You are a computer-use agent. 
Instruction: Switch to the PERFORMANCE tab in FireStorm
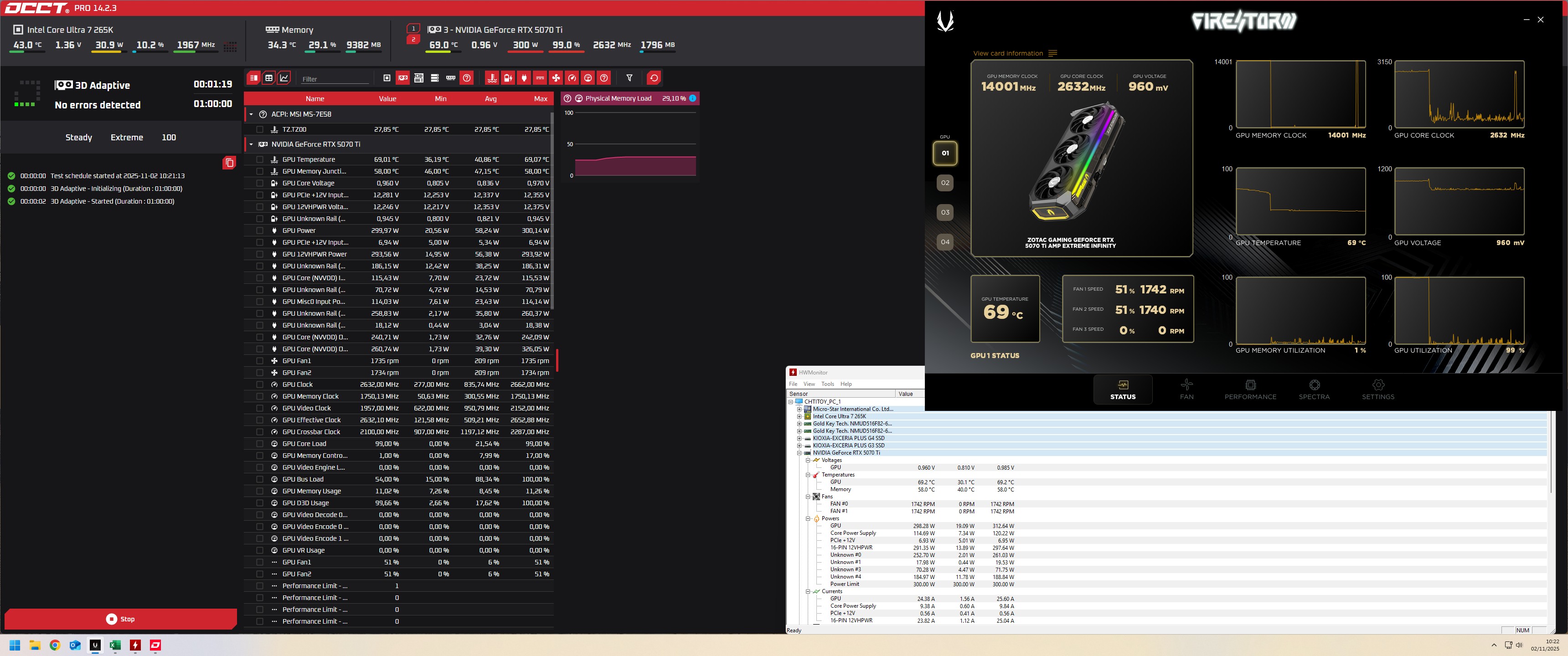(x=1250, y=389)
